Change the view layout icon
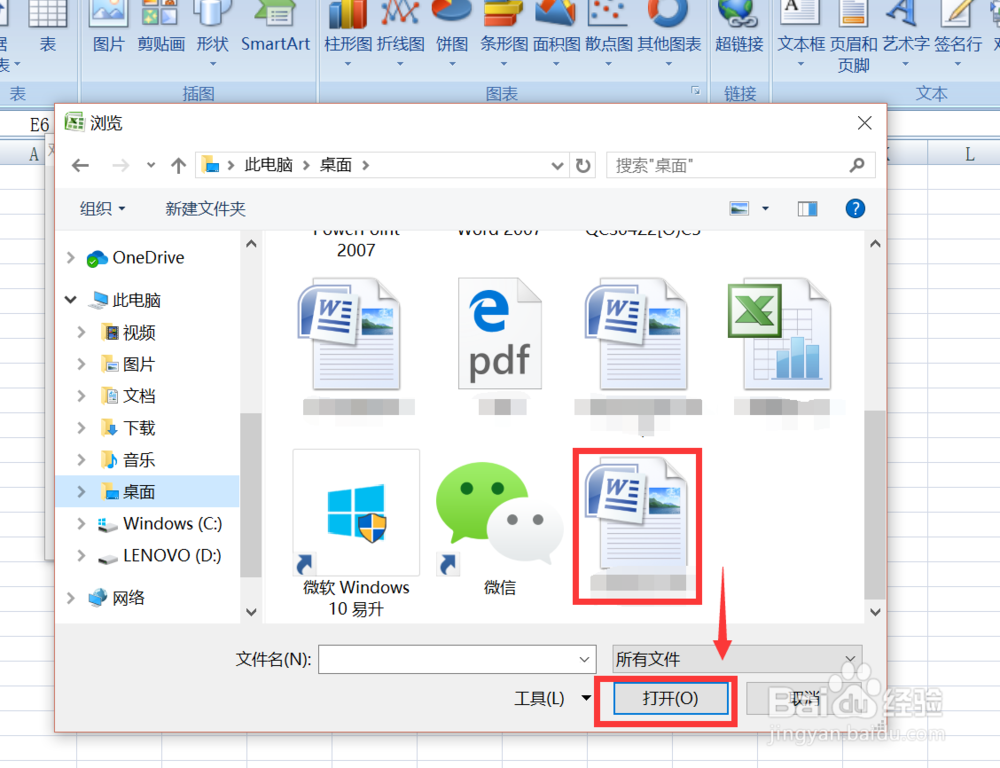The width and height of the screenshot is (1000, 768). coord(739,209)
